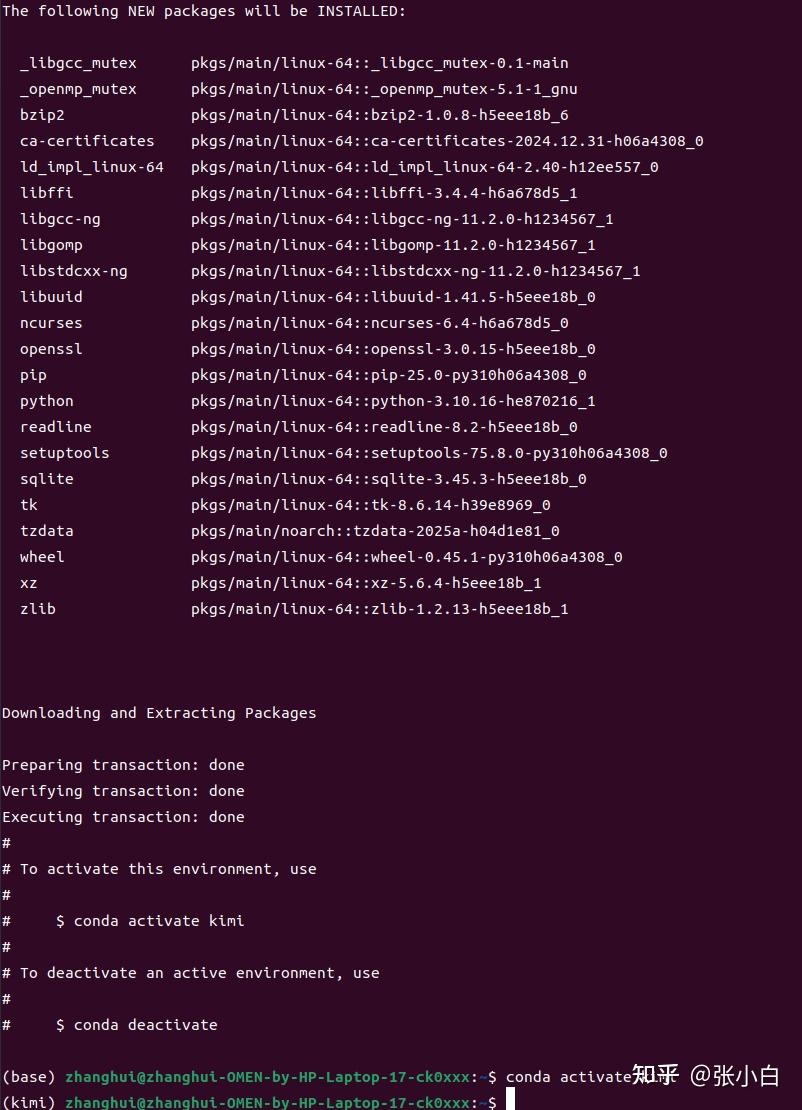
Task: Click the setuptools package name
Action: coord(65,453)
